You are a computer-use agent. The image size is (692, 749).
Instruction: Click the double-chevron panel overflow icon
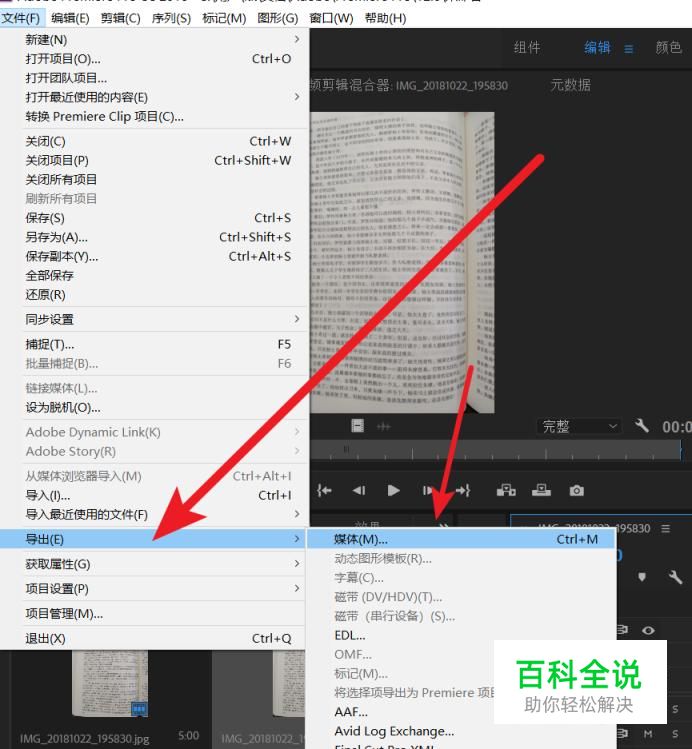point(444,525)
